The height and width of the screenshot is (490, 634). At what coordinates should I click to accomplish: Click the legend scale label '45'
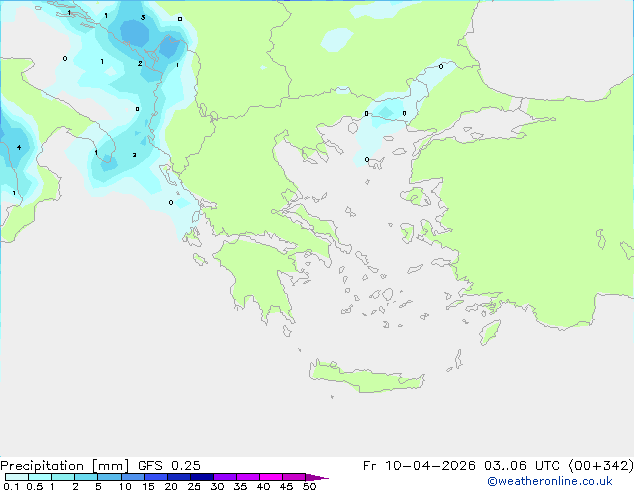click(286, 486)
